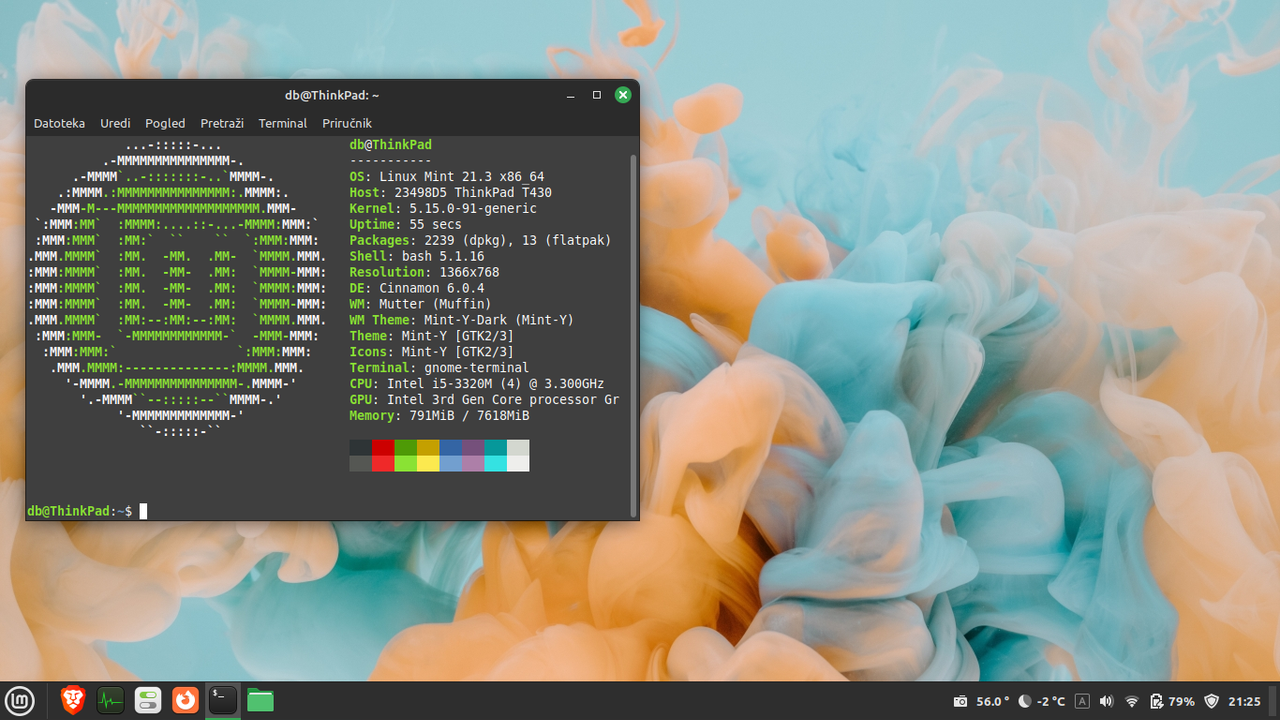Click the 'Icons: Mint-Y [GTK2/3]' line
The width and height of the screenshot is (1280, 720).
[x=432, y=353]
